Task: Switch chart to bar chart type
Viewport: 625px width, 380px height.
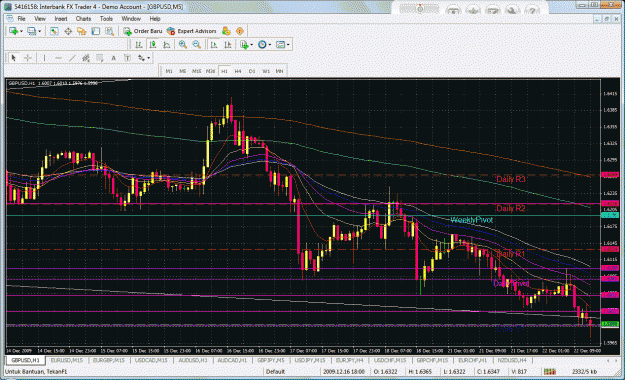Action: point(139,45)
